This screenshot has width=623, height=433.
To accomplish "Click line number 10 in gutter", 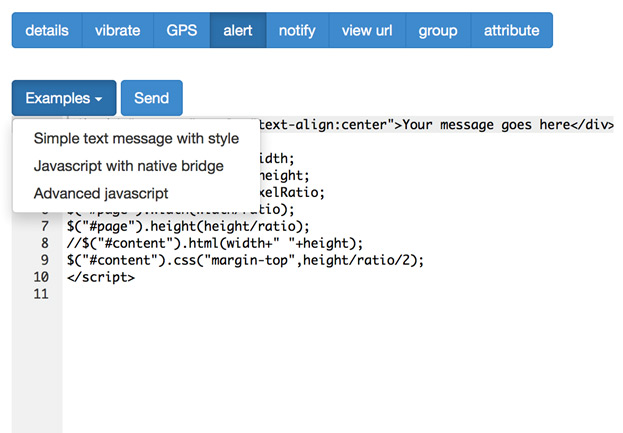I will click(41, 277).
